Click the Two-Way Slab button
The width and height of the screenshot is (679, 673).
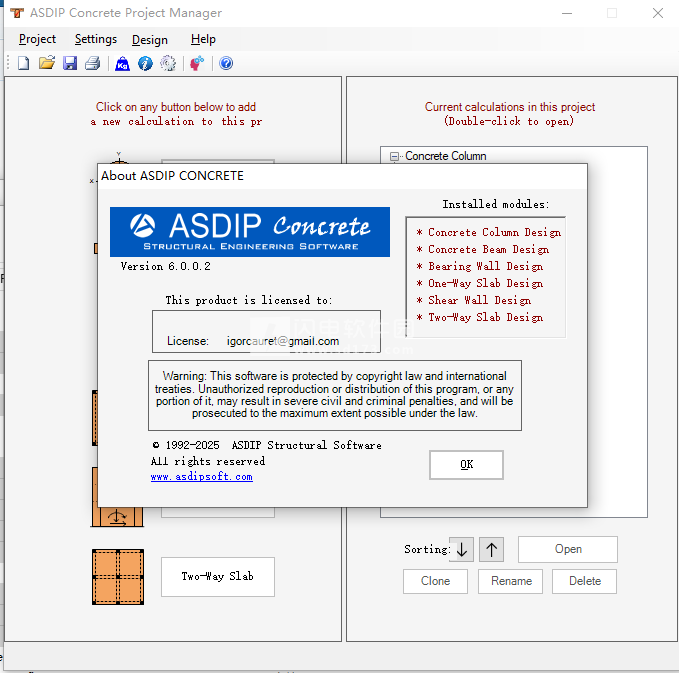coord(218,577)
